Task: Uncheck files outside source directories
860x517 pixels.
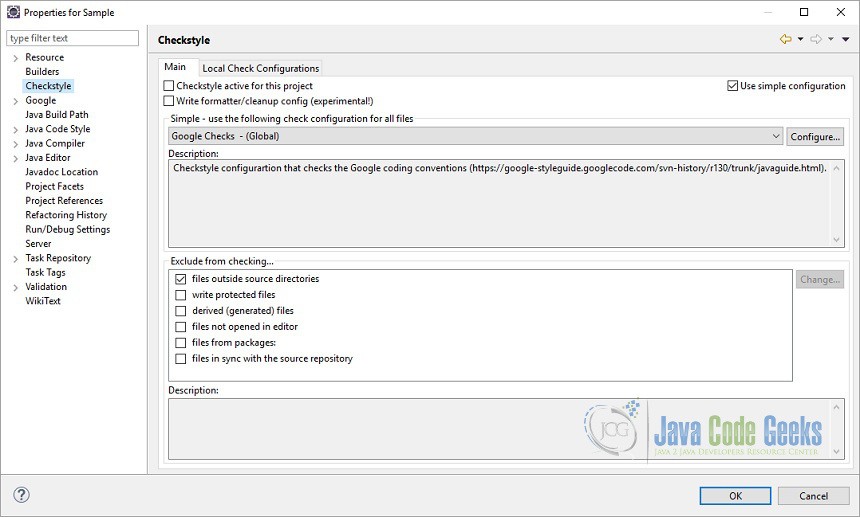Action: 180,279
